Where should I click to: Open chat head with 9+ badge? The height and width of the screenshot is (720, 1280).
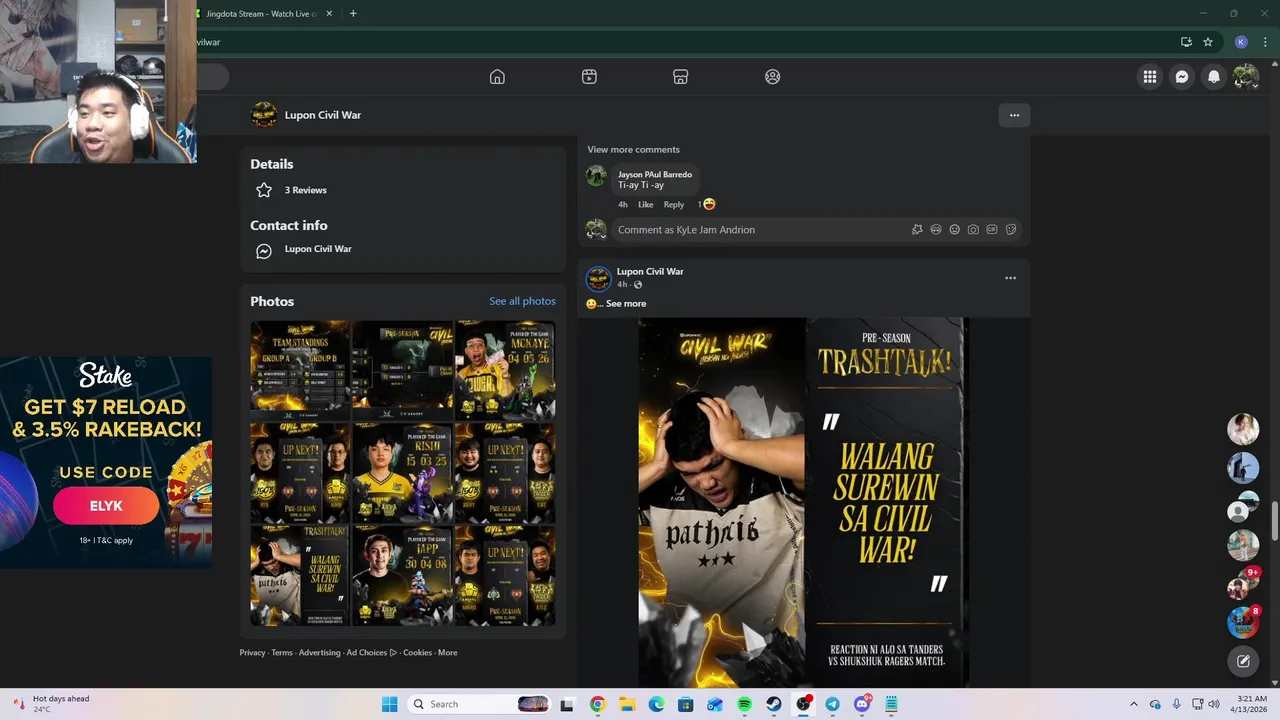[x=1243, y=584]
